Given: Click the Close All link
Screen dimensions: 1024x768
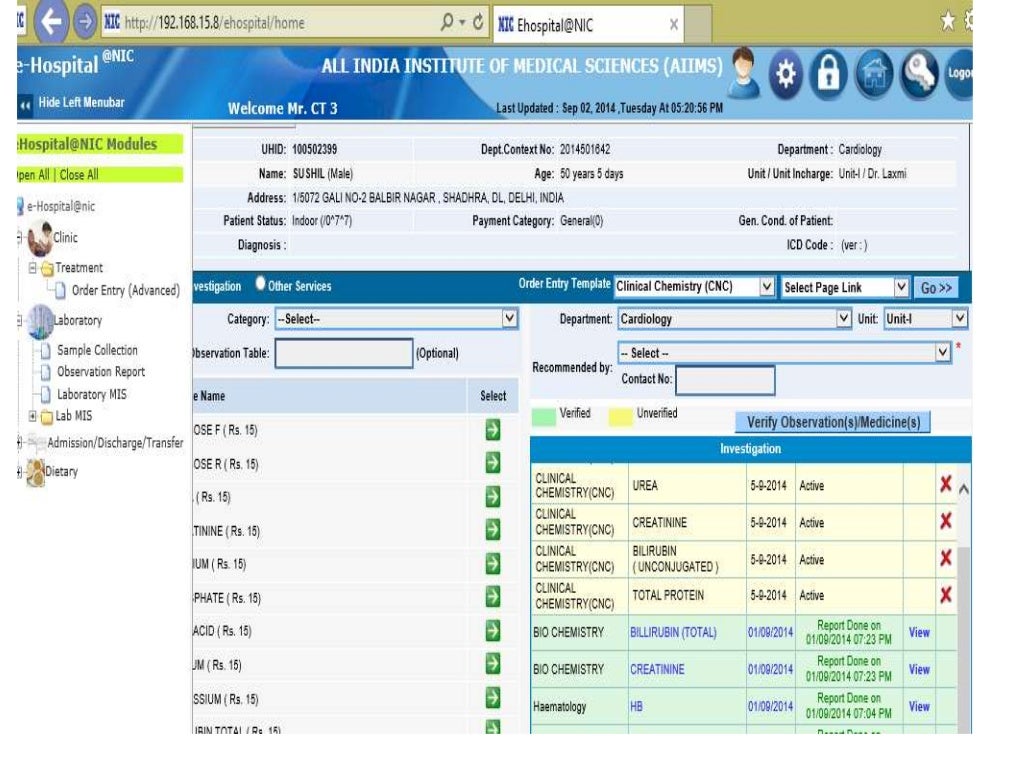Looking at the screenshot, I should point(79,174).
